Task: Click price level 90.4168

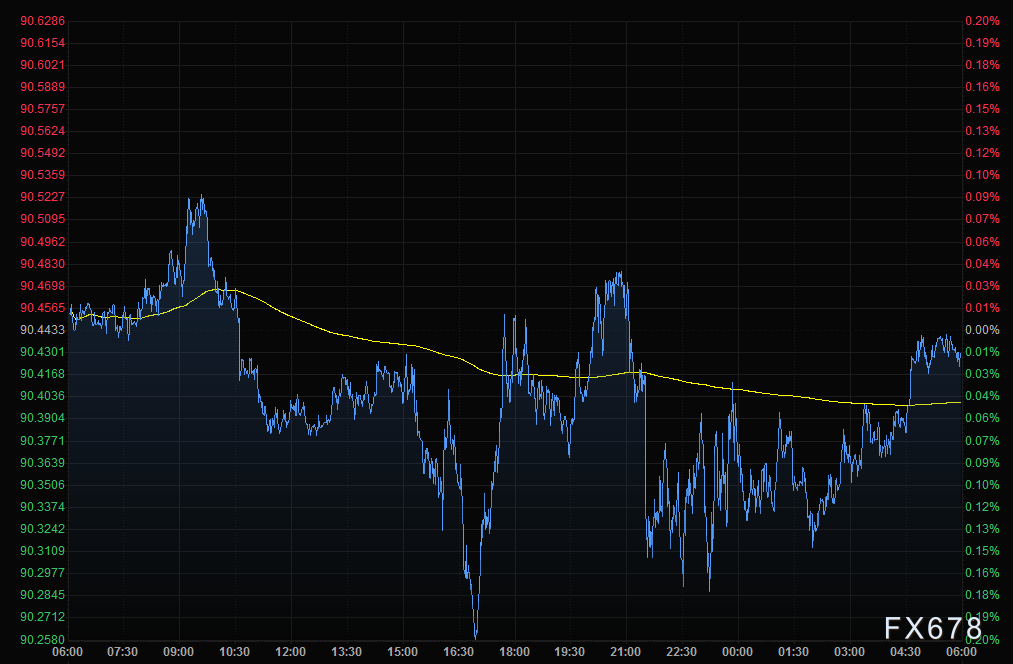Action: click(43, 373)
